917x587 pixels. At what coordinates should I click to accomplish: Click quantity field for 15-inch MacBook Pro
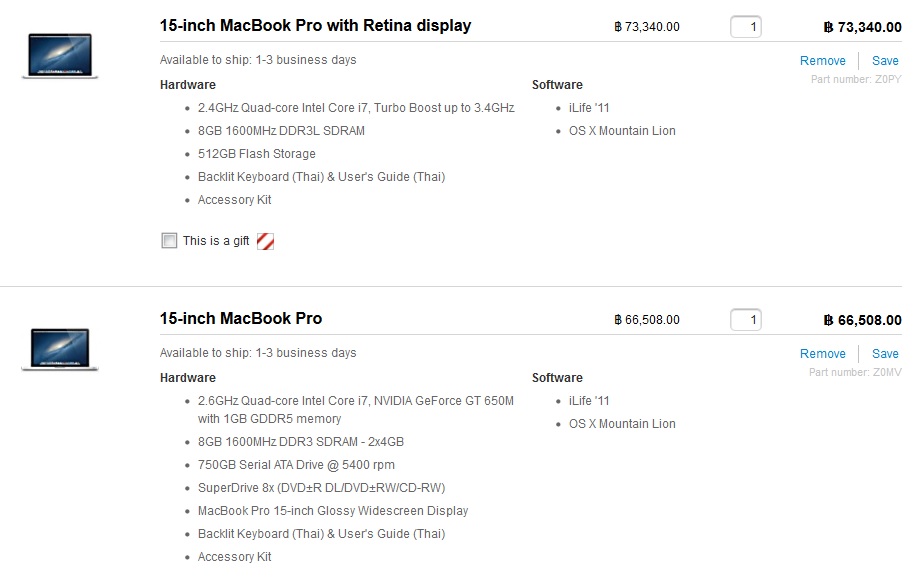(746, 320)
